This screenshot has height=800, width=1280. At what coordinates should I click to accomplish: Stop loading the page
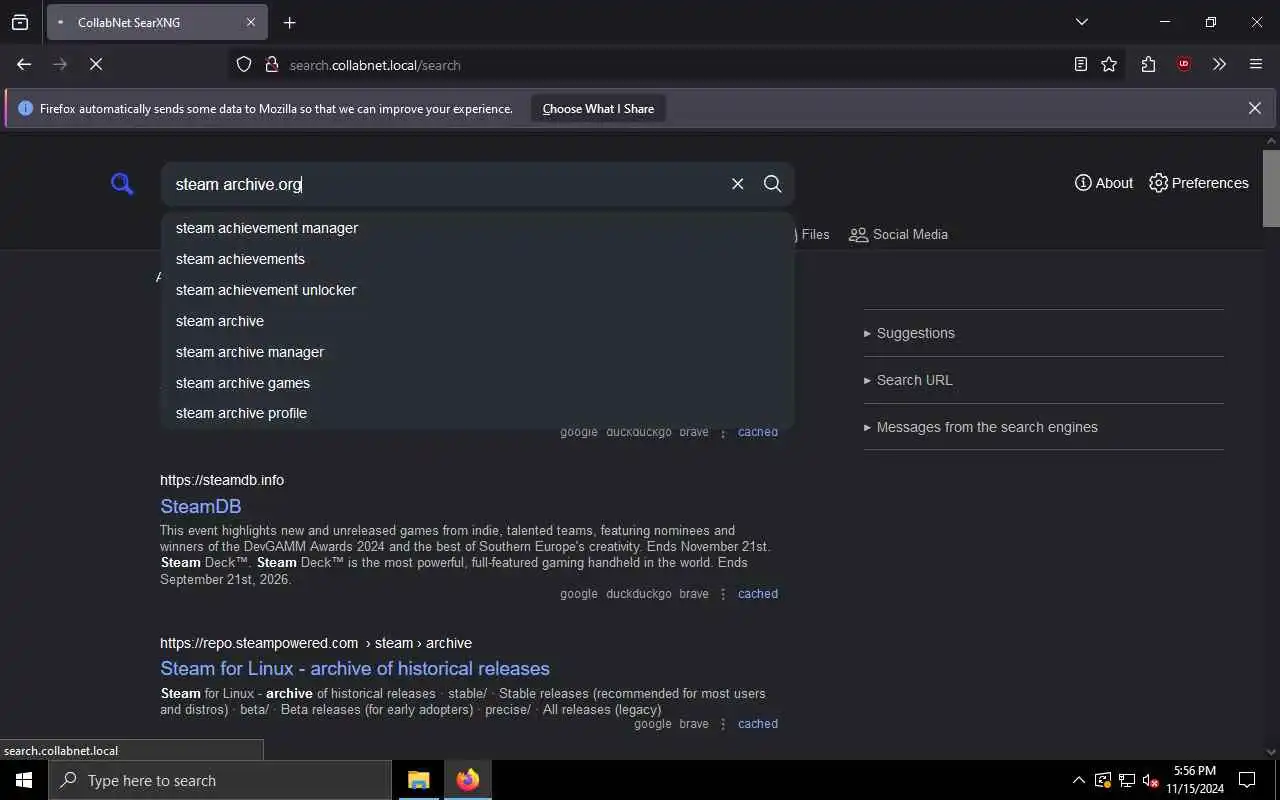point(96,64)
